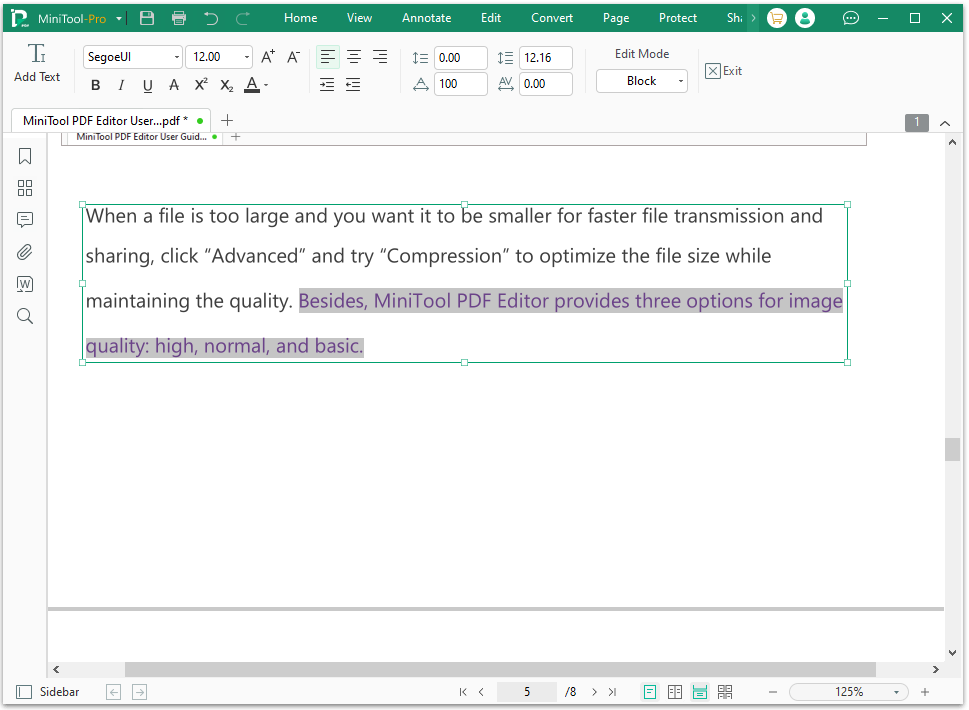The height and width of the screenshot is (710, 969).
Task: Apply subscript to the selected text
Action: [x=227, y=85]
